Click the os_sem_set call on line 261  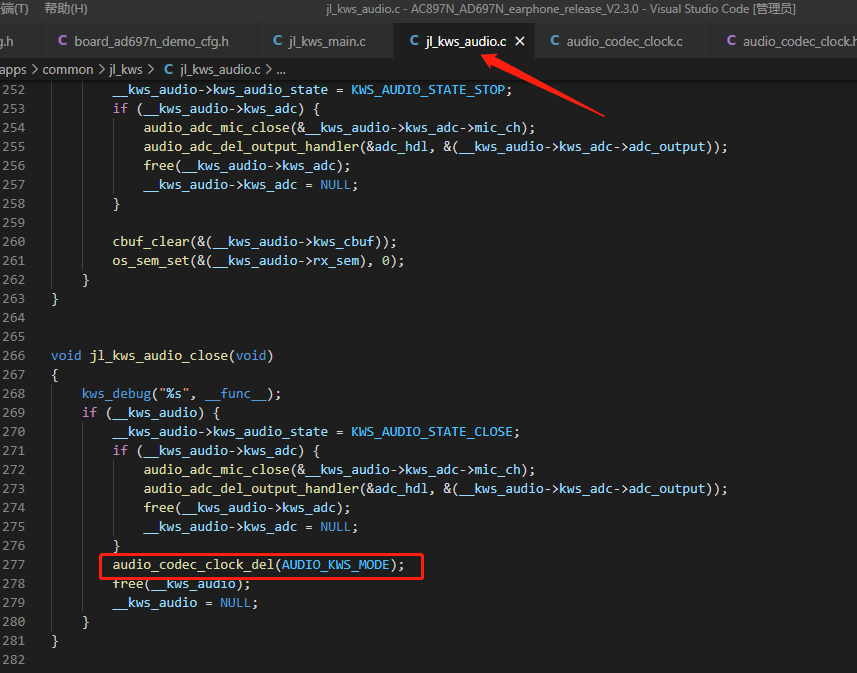click(151, 261)
